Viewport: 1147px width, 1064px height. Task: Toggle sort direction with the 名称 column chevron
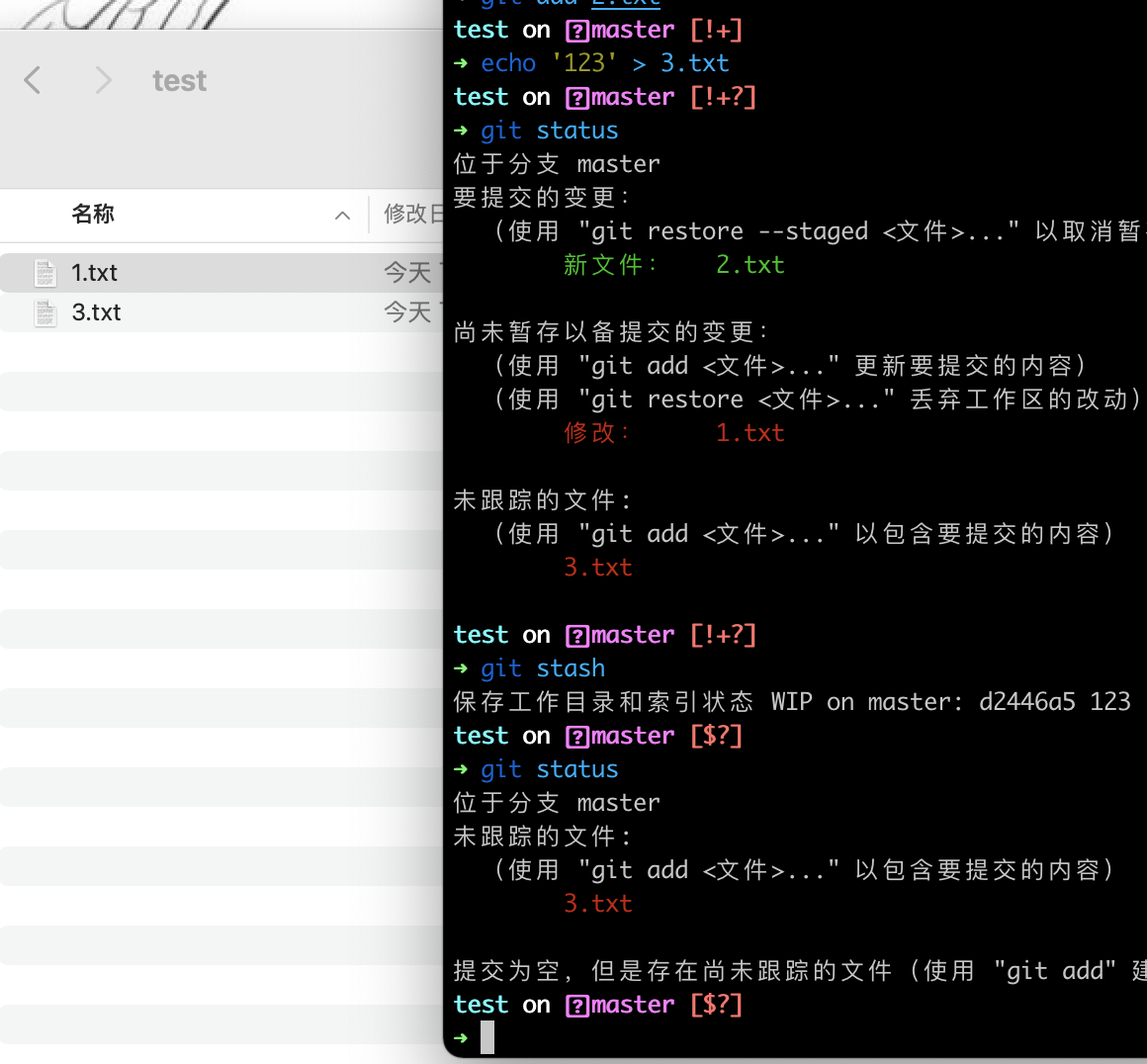(x=342, y=215)
